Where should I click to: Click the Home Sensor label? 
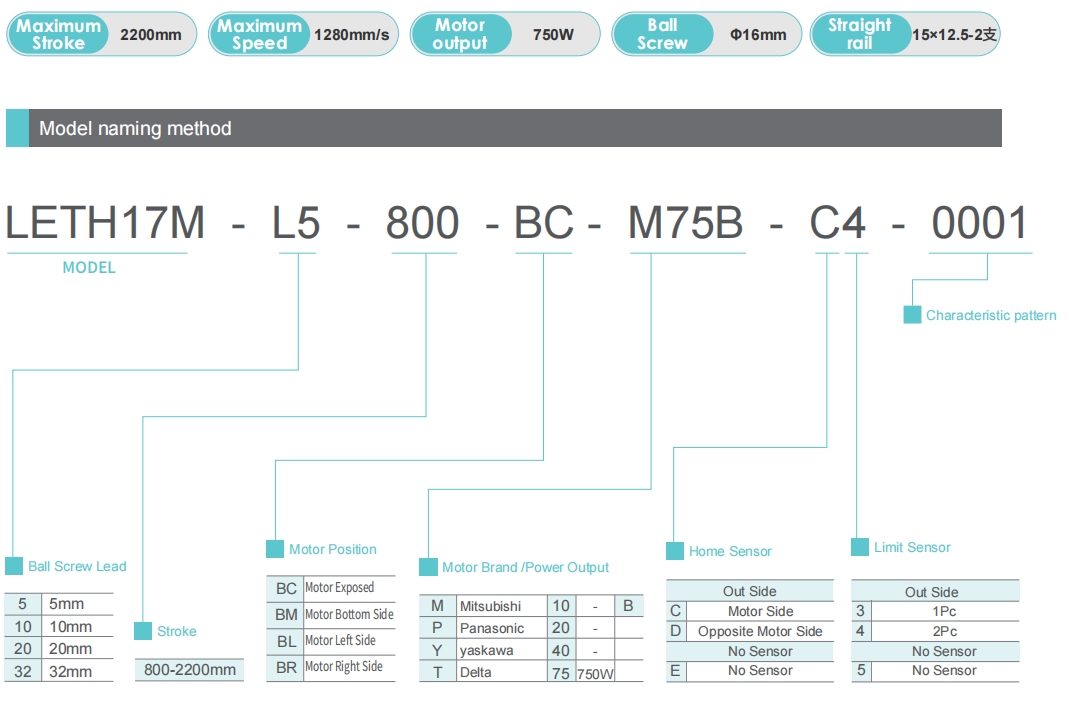730,551
